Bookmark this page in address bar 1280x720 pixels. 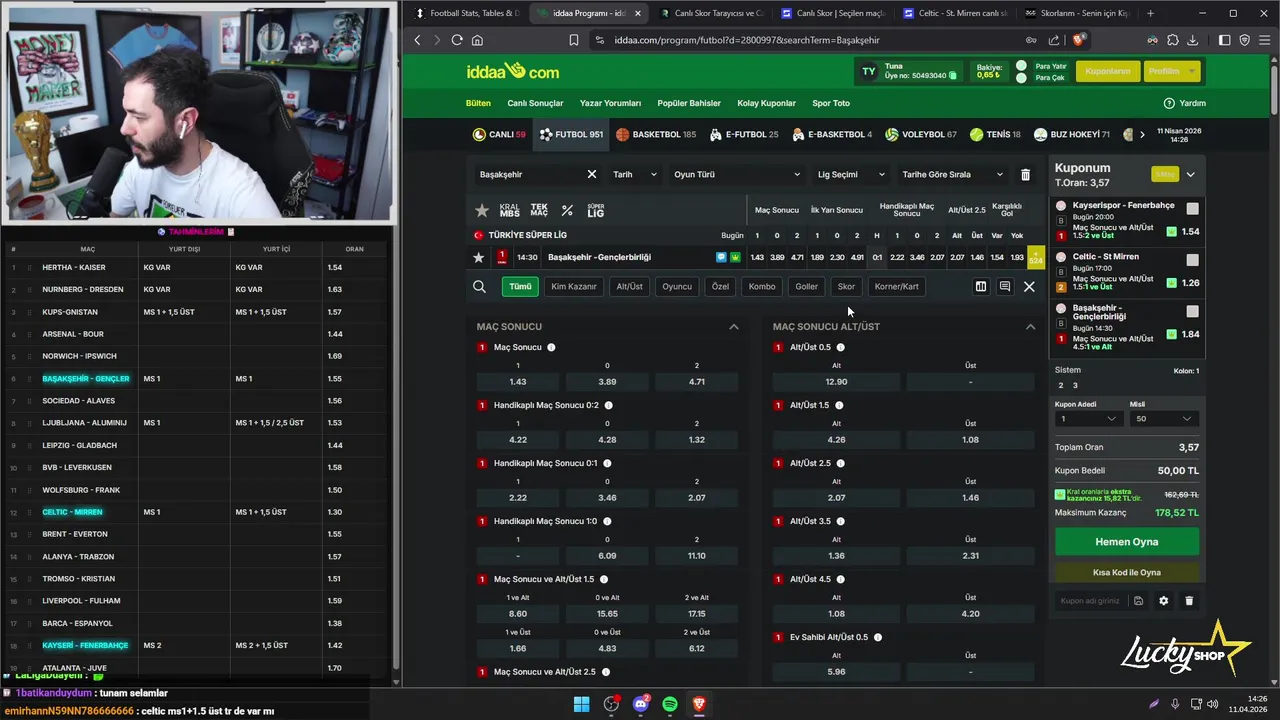(574, 40)
